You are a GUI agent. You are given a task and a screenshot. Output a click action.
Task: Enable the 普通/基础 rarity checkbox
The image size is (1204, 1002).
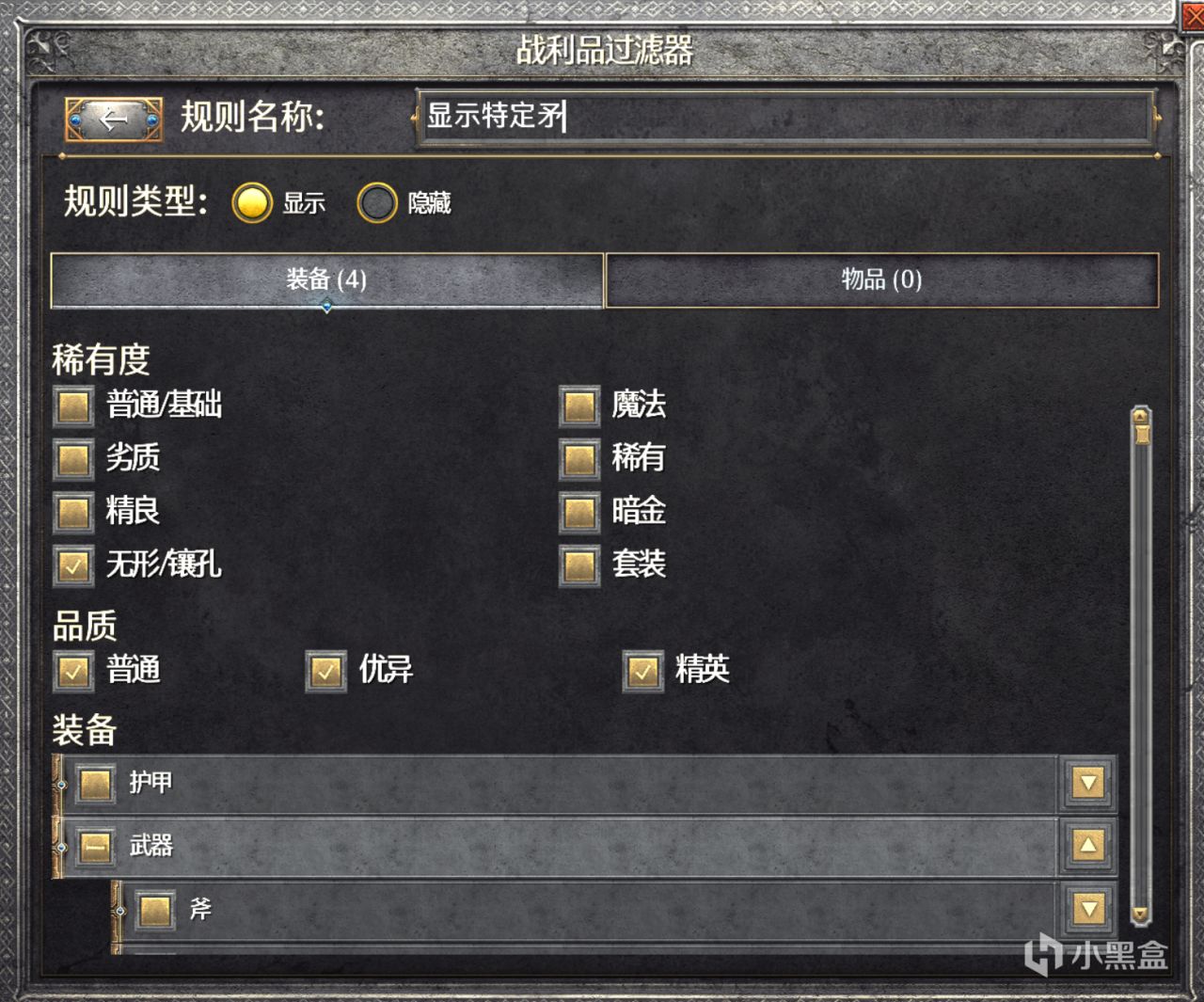coord(73,406)
